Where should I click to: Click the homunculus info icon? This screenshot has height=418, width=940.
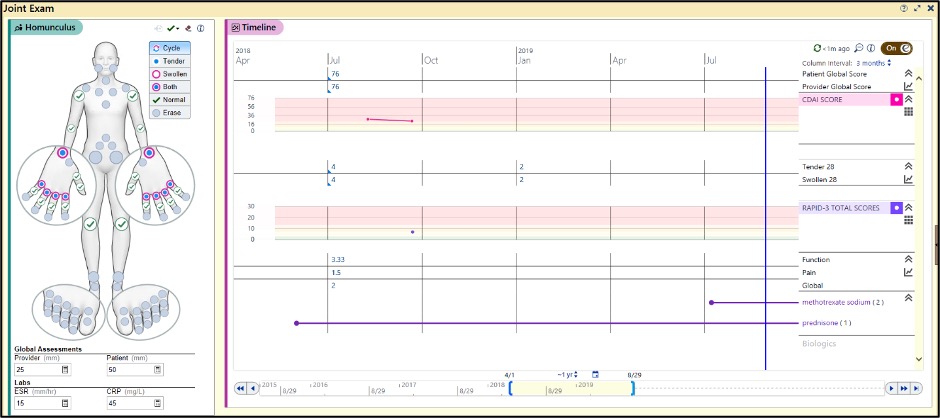click(201, 29)
